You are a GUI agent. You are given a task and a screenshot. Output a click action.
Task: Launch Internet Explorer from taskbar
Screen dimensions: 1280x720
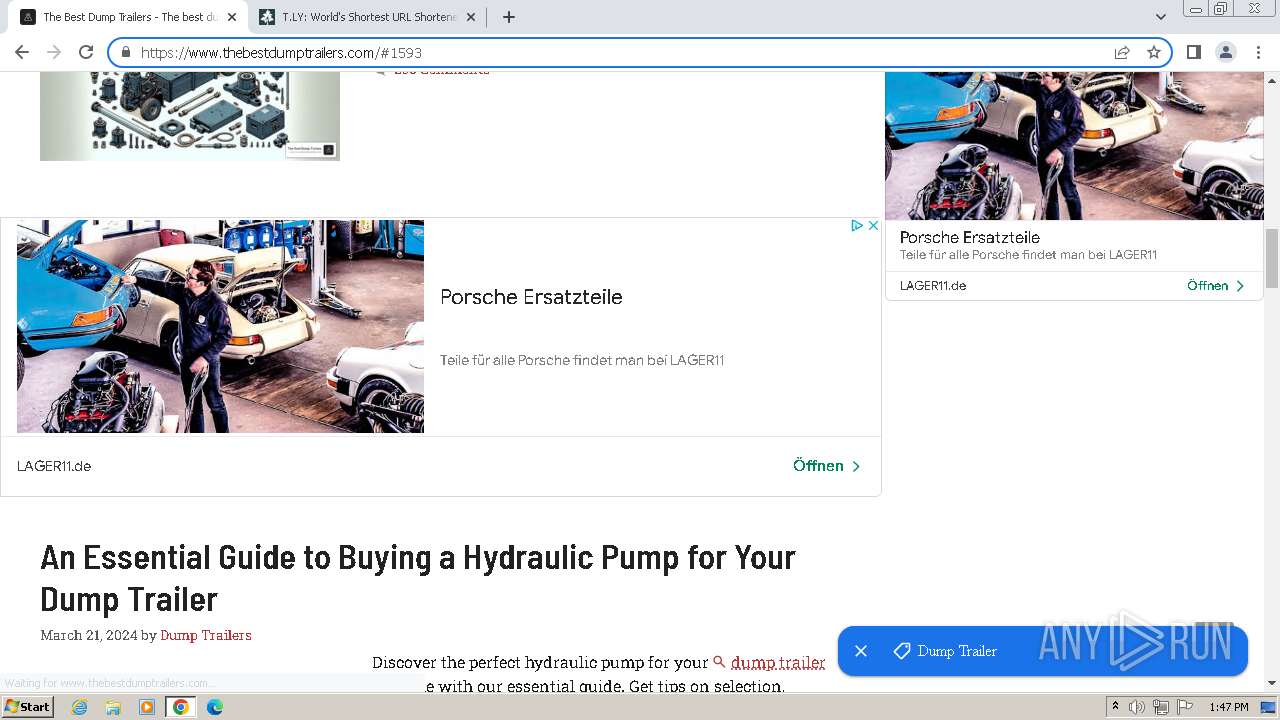click(x=80, y=707)
